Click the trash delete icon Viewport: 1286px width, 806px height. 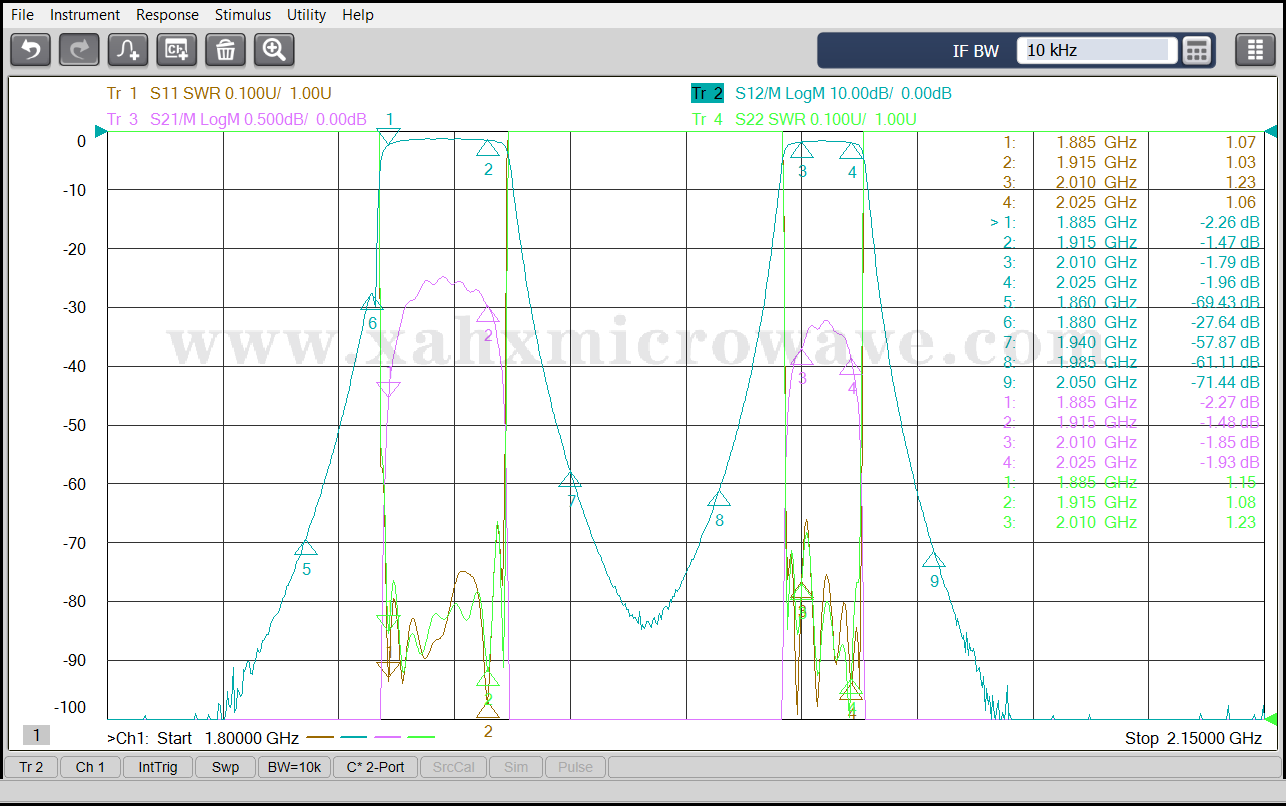pyautogui.click(x=225, y=49)
